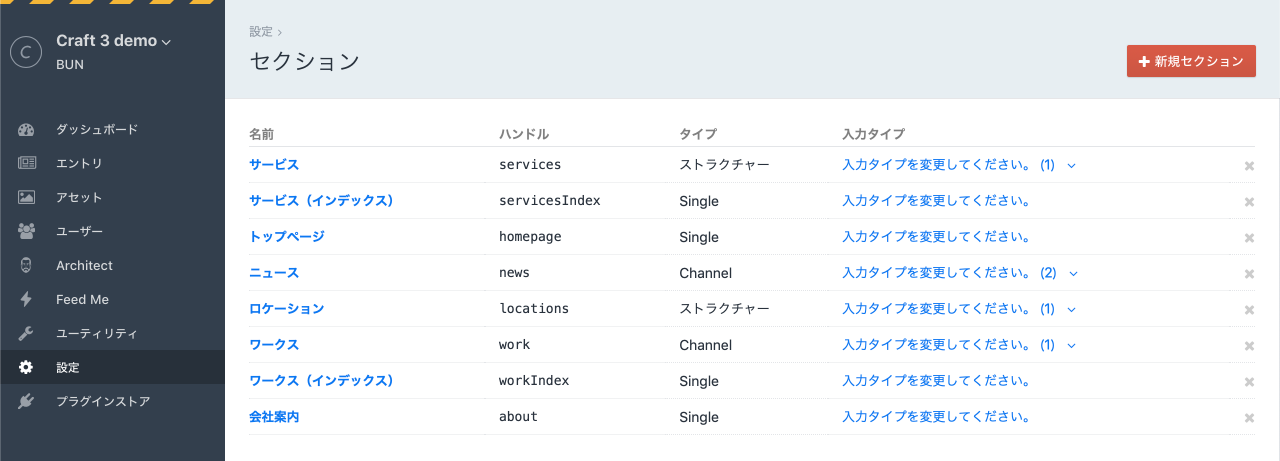Click the アセット image icon
Screen dimensions: 1280x461
point(27,198)
